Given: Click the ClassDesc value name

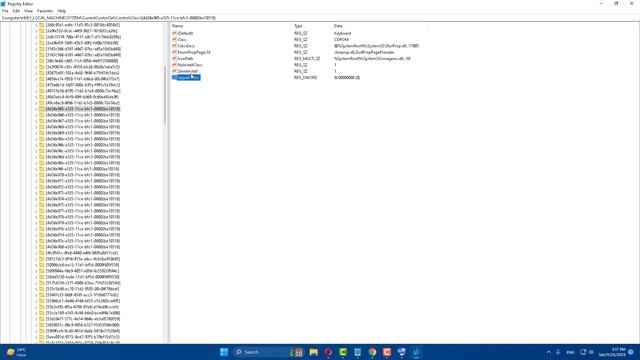Looking at the screenshot, I should pyautogui.click(x=186, y=46).
